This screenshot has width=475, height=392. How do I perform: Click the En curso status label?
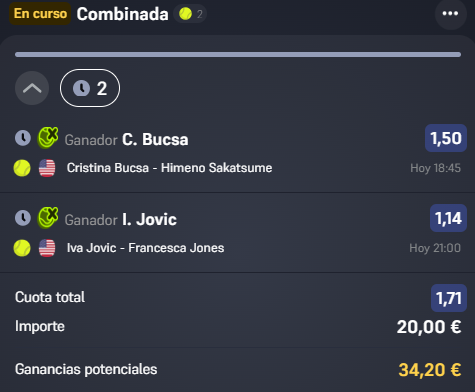(40, 14)
